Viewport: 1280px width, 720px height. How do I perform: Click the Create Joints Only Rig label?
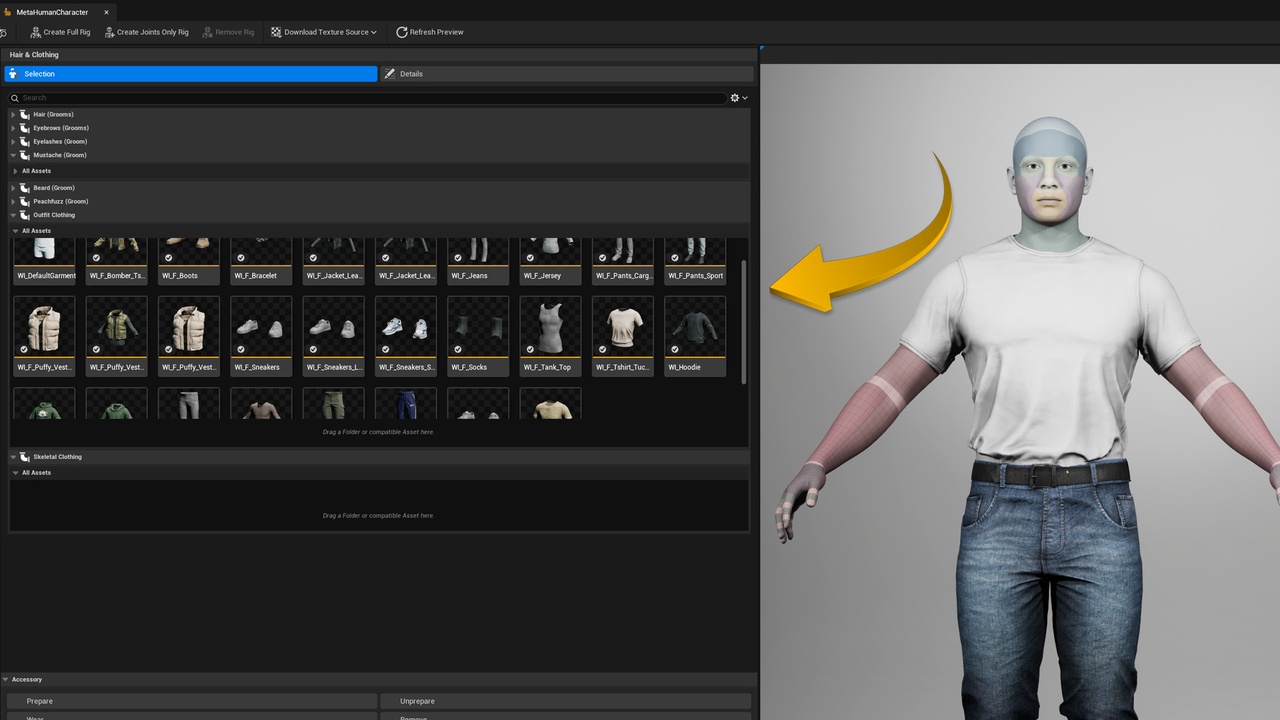(153, 32)
